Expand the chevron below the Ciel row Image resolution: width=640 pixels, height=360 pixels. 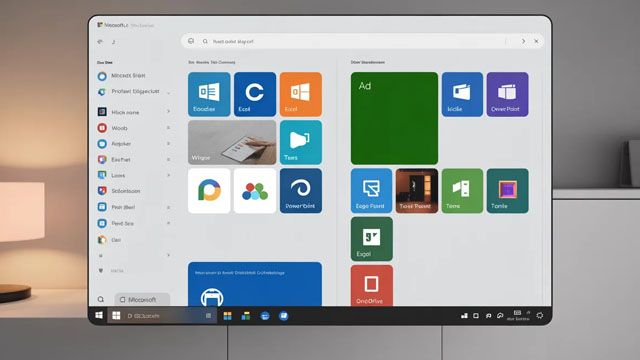click(168, 256)
